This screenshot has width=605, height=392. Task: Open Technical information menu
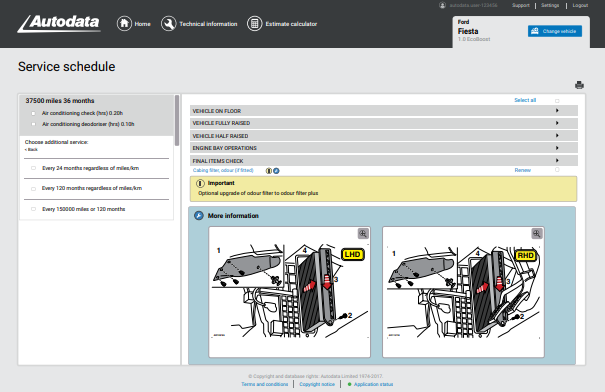pyautogui.click(x=208, y=24)
